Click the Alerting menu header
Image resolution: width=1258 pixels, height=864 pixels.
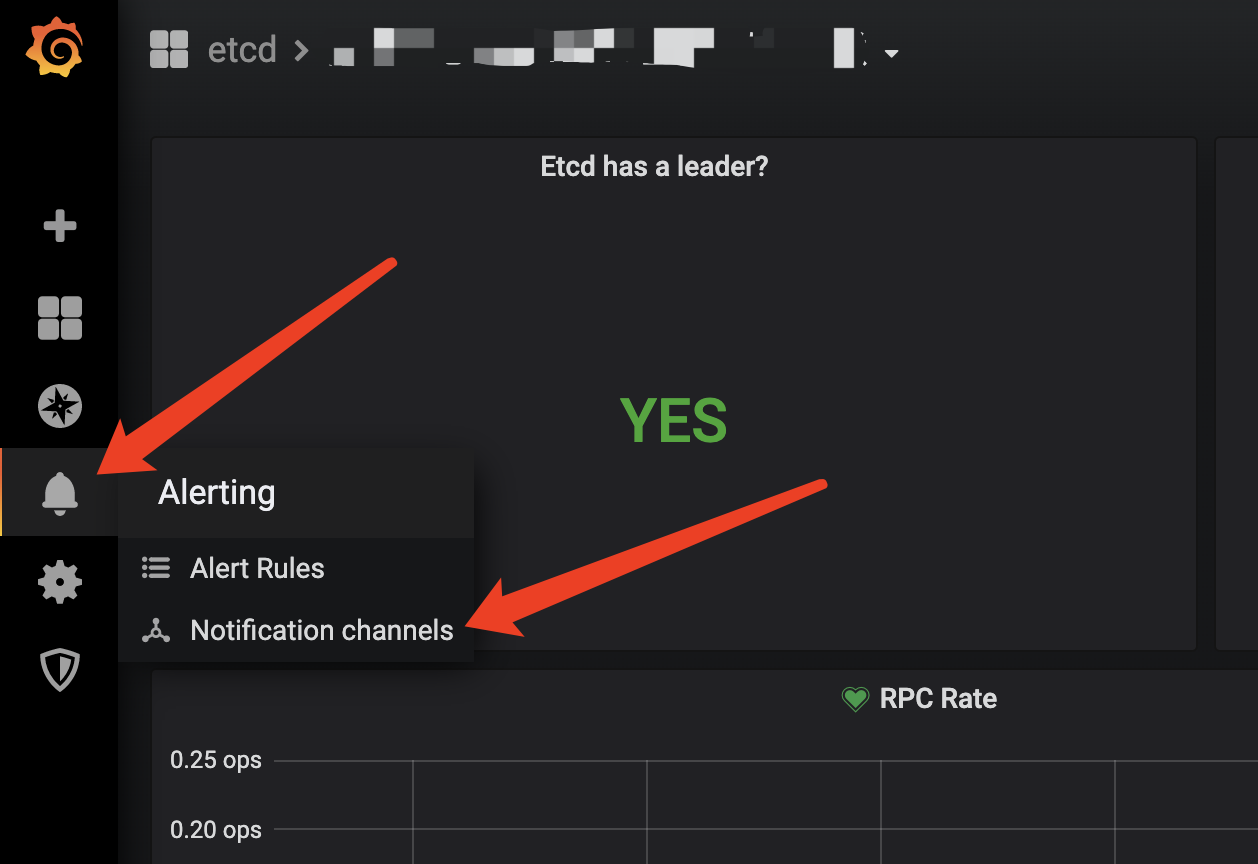coord(217,492)
